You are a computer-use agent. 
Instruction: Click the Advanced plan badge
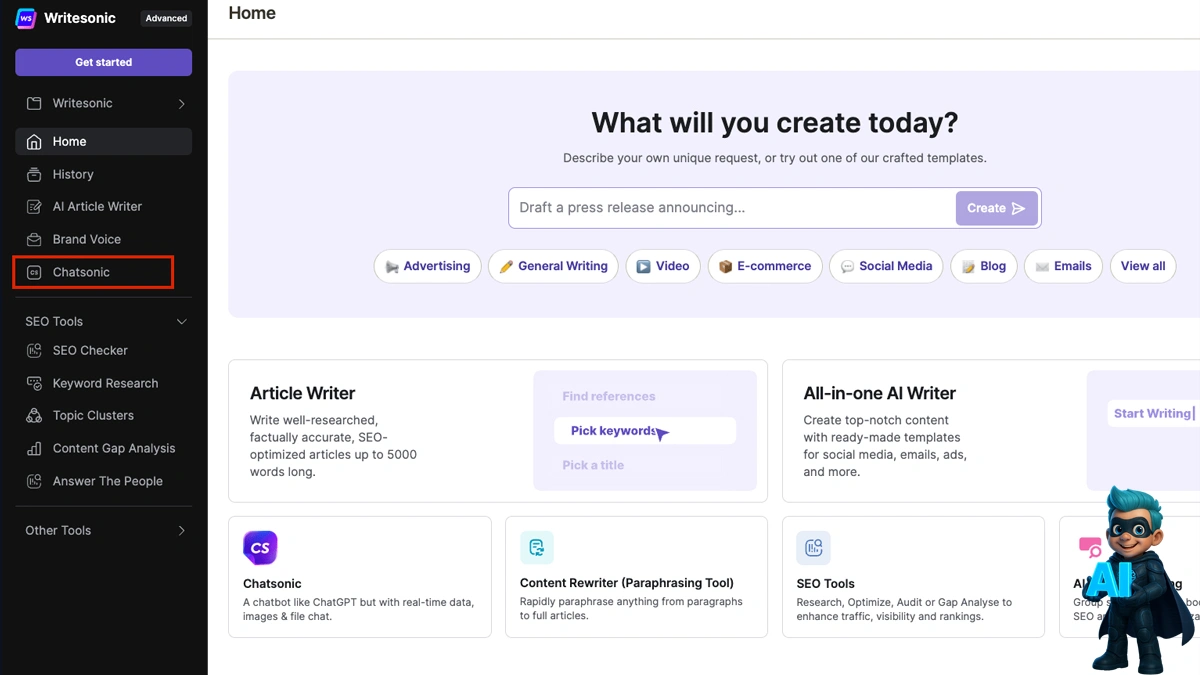(x=166, y=18)
